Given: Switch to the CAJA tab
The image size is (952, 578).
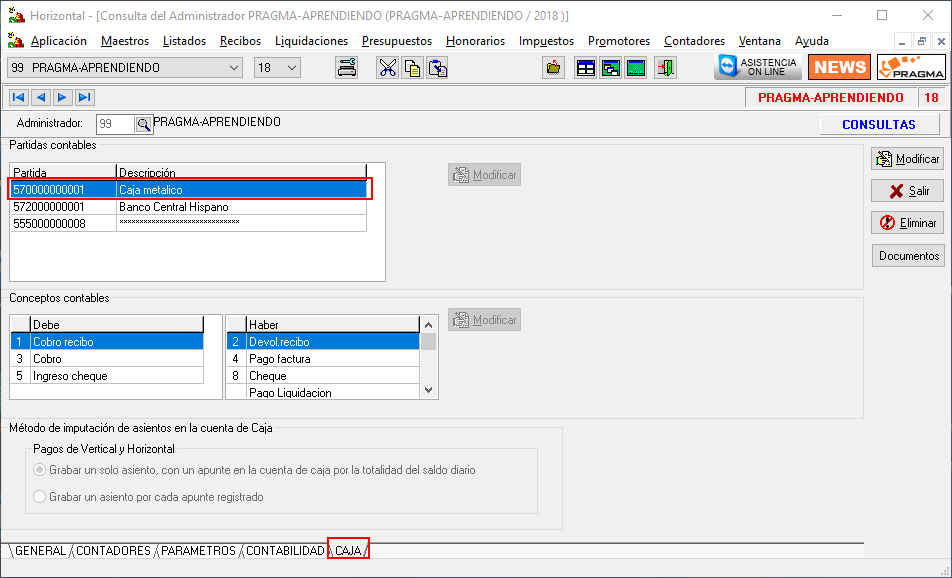Looking at the screenshot, I should pyautogui.click(x=348, y=551).
